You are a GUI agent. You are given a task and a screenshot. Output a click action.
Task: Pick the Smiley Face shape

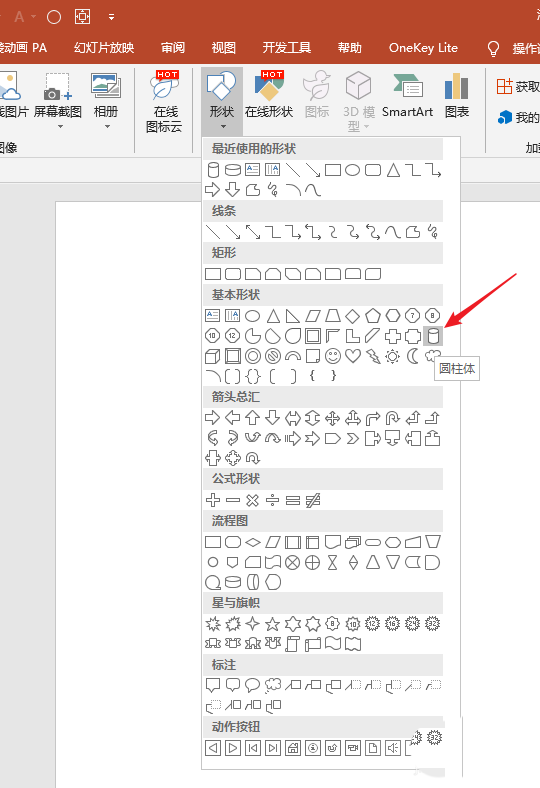tap(333, 356)
